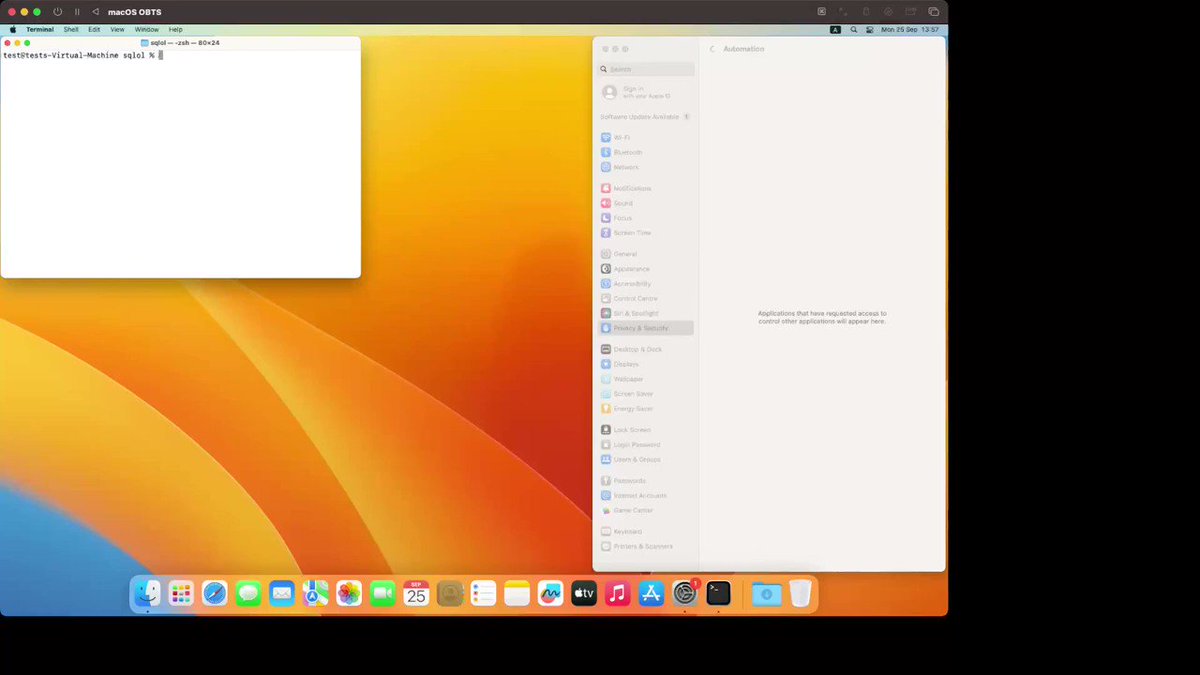Open Mail from the Dock
This screenshot has width=1200, height=675.
(282, 594)
